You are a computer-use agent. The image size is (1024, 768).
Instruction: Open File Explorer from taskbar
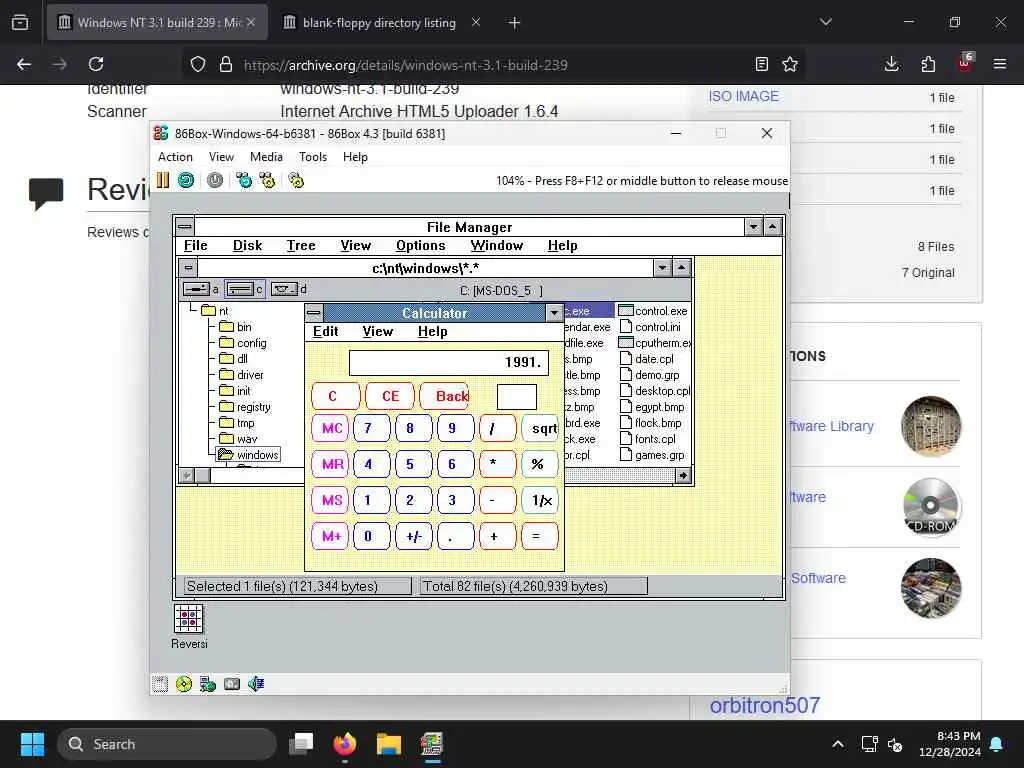click(389, 744)
